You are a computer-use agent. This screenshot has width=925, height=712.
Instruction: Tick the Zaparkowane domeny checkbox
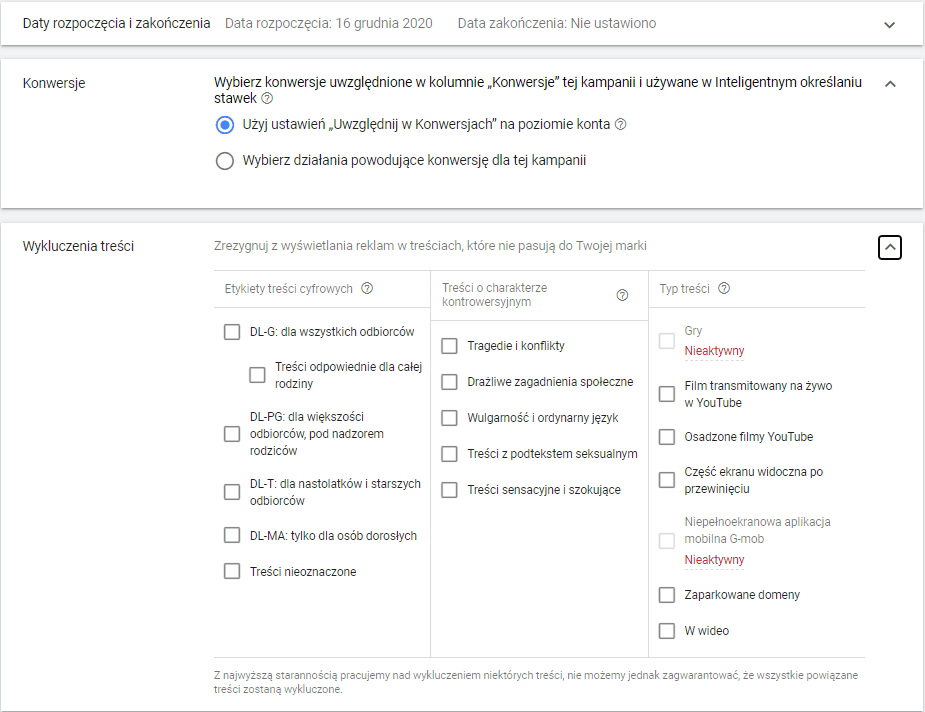pyautogui.click(x=667, y=595)
